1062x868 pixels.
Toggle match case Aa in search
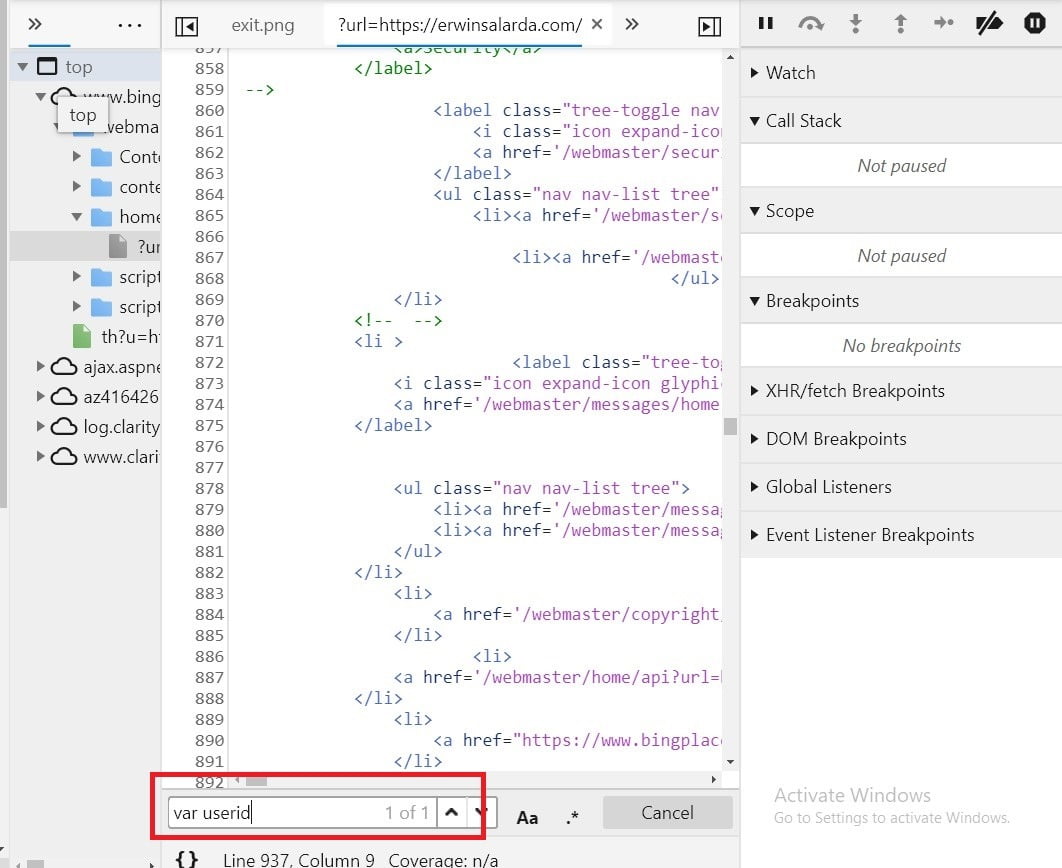[x=527, y=817]
